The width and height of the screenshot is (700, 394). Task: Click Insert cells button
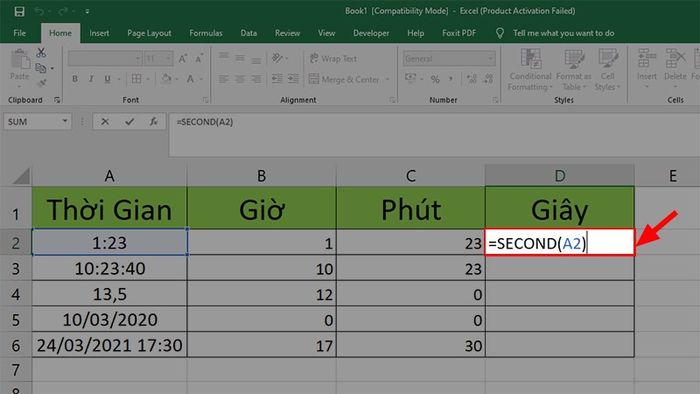pos(646,69)
